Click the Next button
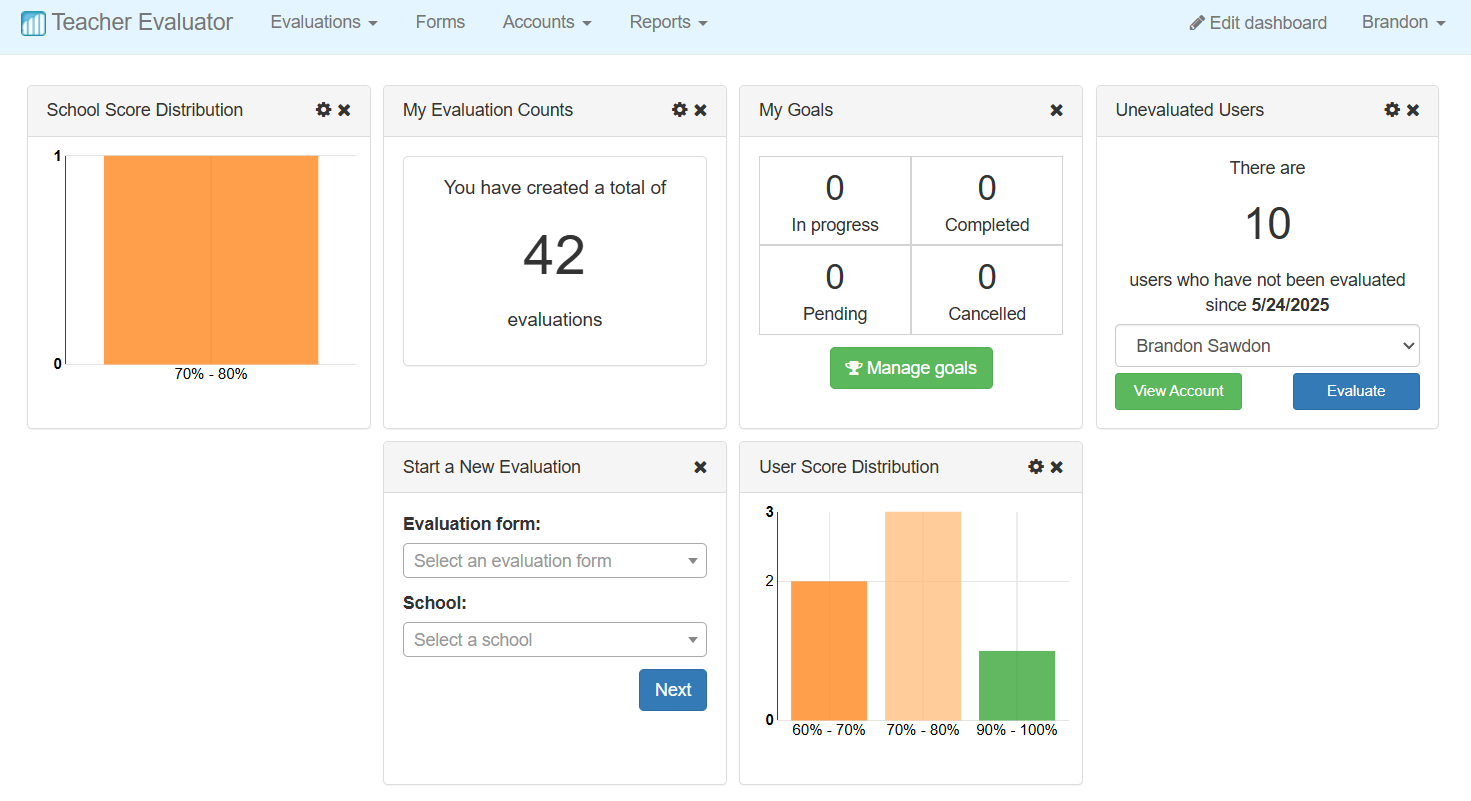The image size is (1471, 801). coord(673,690)
